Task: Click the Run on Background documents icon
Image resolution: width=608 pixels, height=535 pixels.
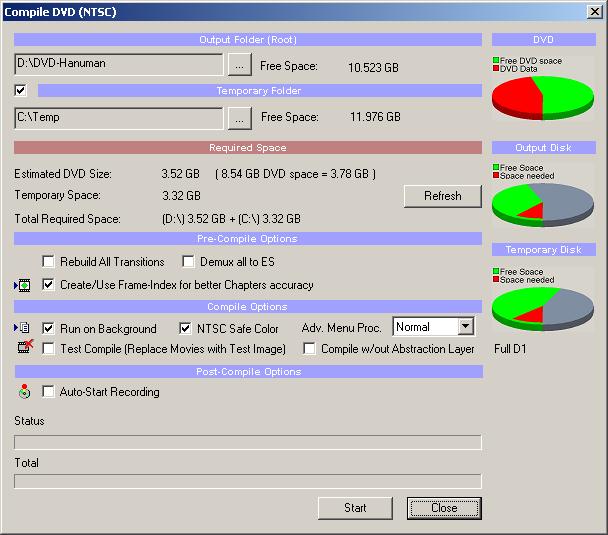Action: (x=22, y=328)
